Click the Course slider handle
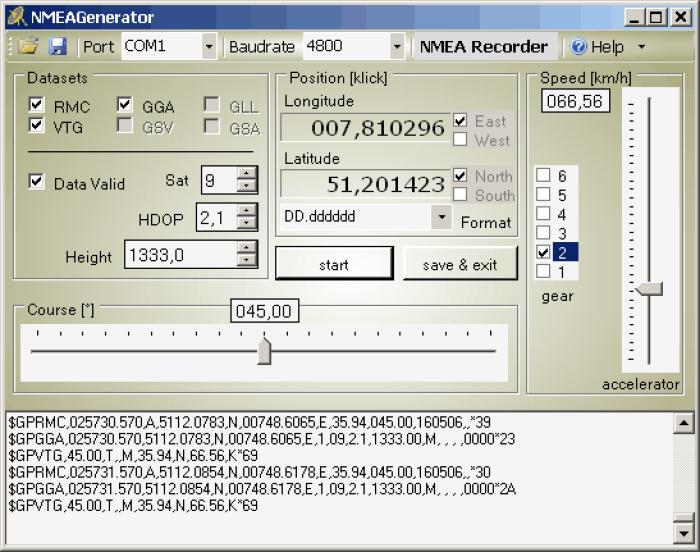Screen dimensions: 700x552 264,351
